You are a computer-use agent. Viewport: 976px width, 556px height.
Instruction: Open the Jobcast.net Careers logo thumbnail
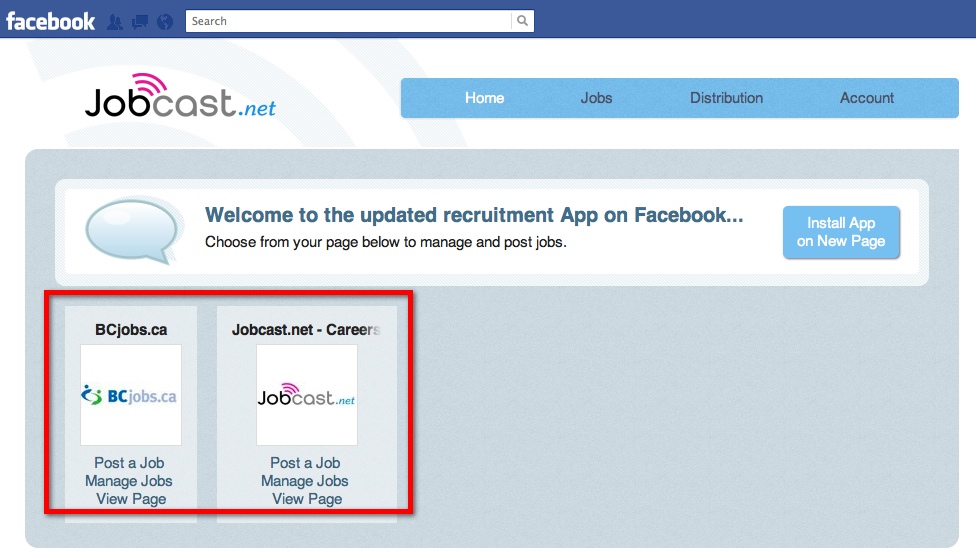pyautogui.click(x=307, y=395)
